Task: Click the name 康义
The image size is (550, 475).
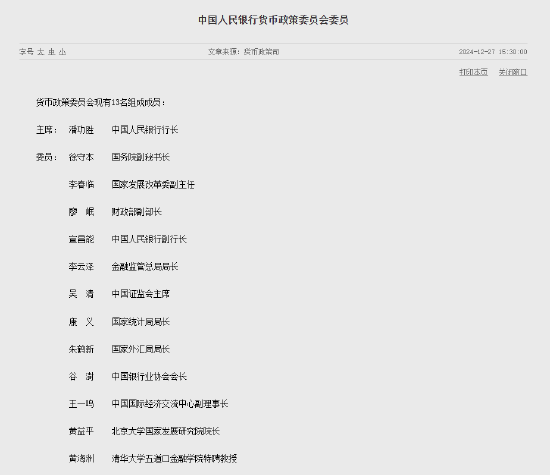Action: coord(81,322)
